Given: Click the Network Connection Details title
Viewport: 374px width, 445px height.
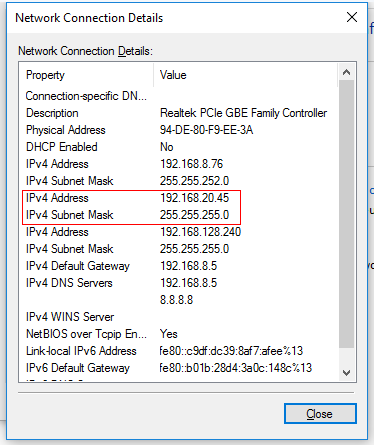Looking at the screenshot, I should pyautogui.click(x=89, y=18).
